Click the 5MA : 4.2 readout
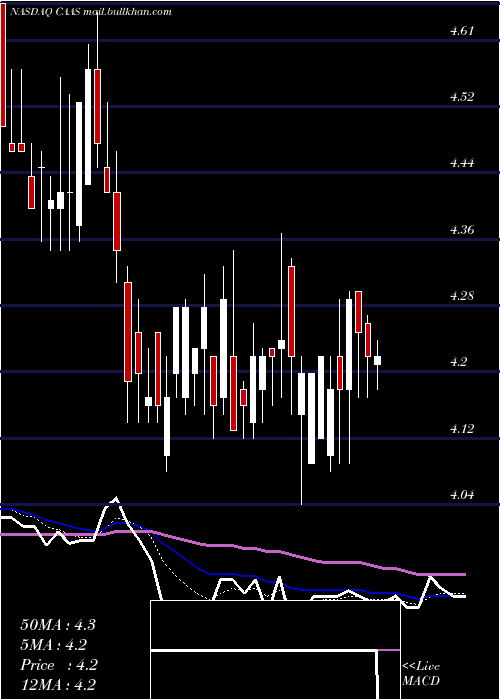Screen dimensions: 500x700 click(x=54, y=645)
